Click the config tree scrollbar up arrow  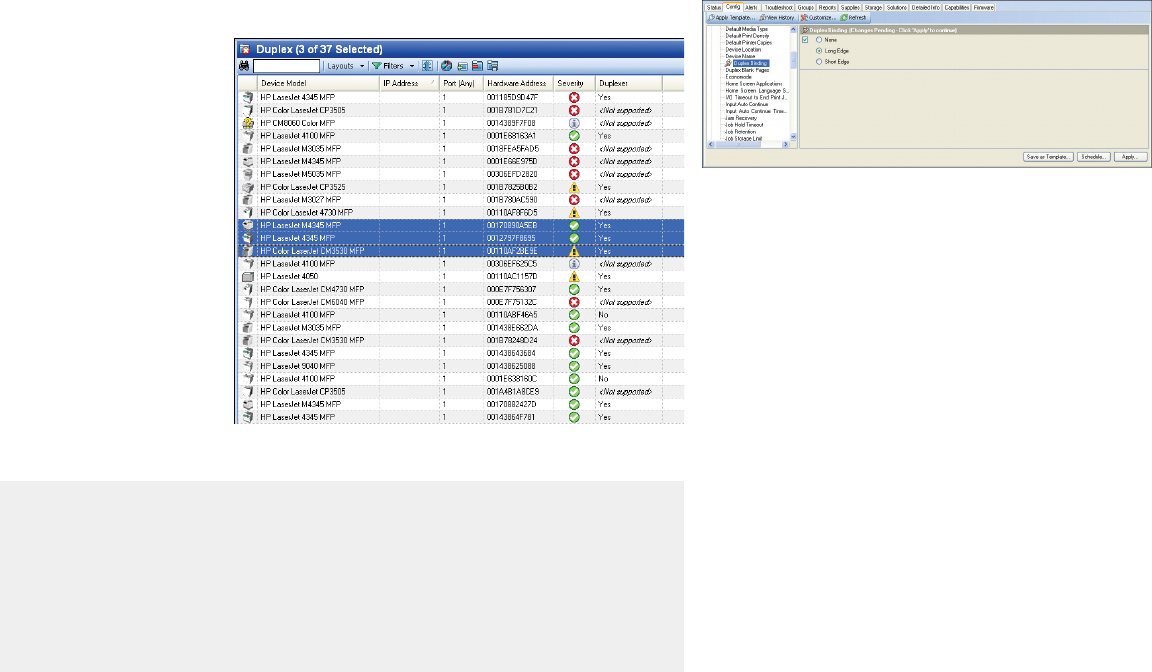pos(793,30)
